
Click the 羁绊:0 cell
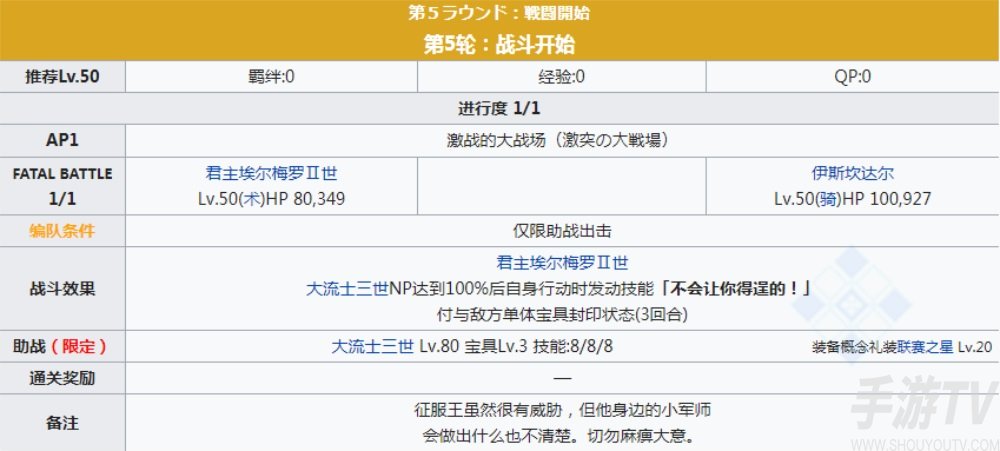tap(272, 77)
